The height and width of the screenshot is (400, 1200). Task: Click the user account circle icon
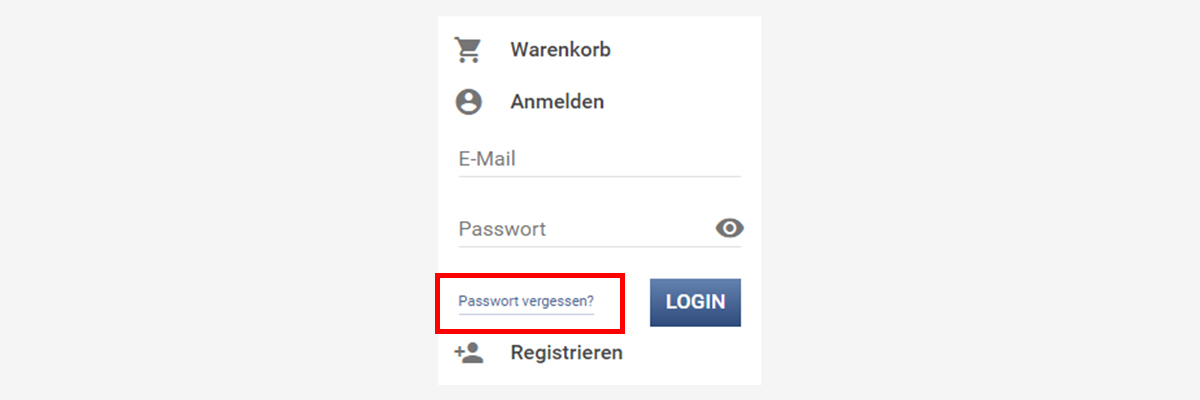point(468,102)
